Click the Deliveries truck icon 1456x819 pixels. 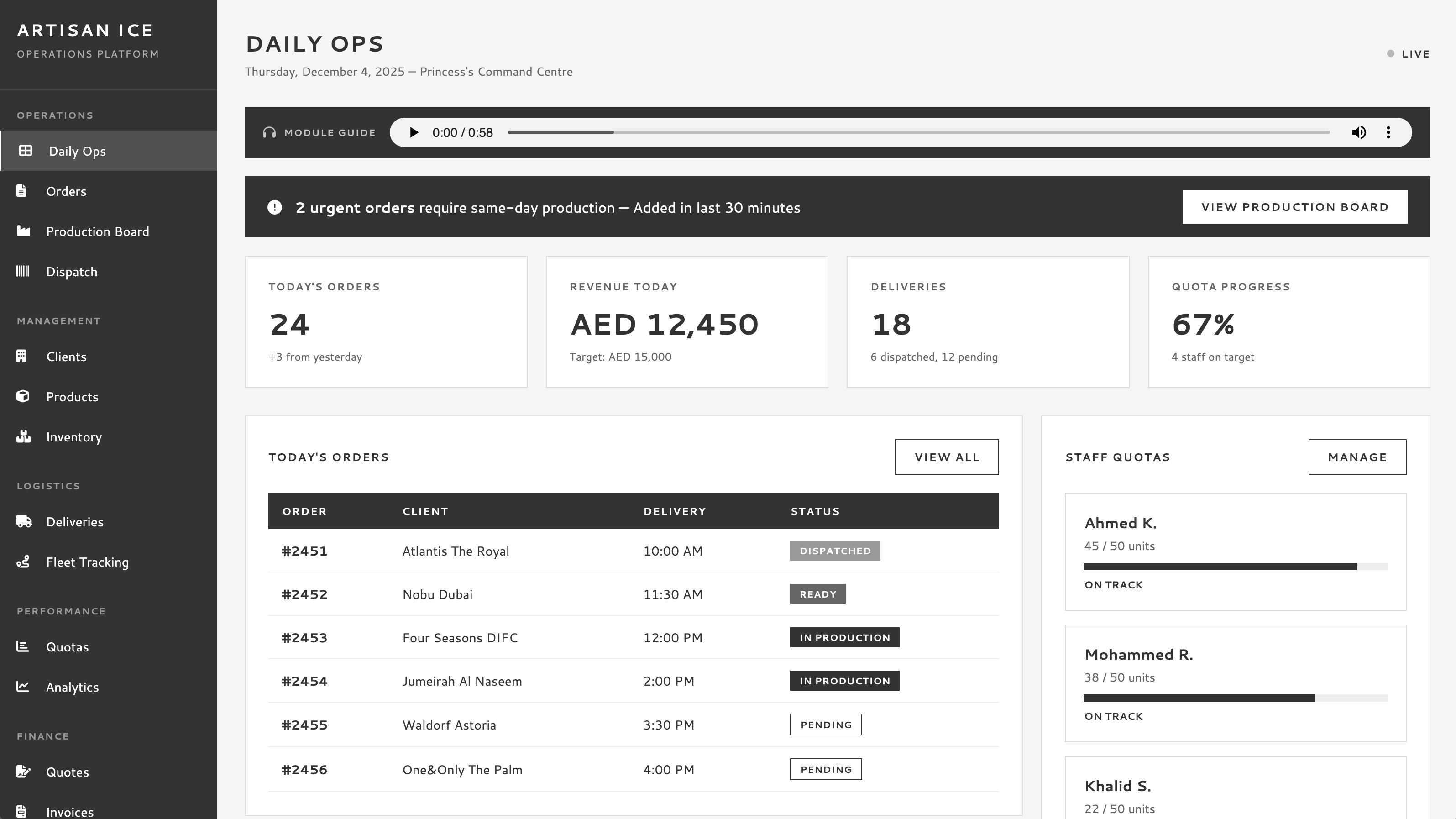tap(24, 521)
